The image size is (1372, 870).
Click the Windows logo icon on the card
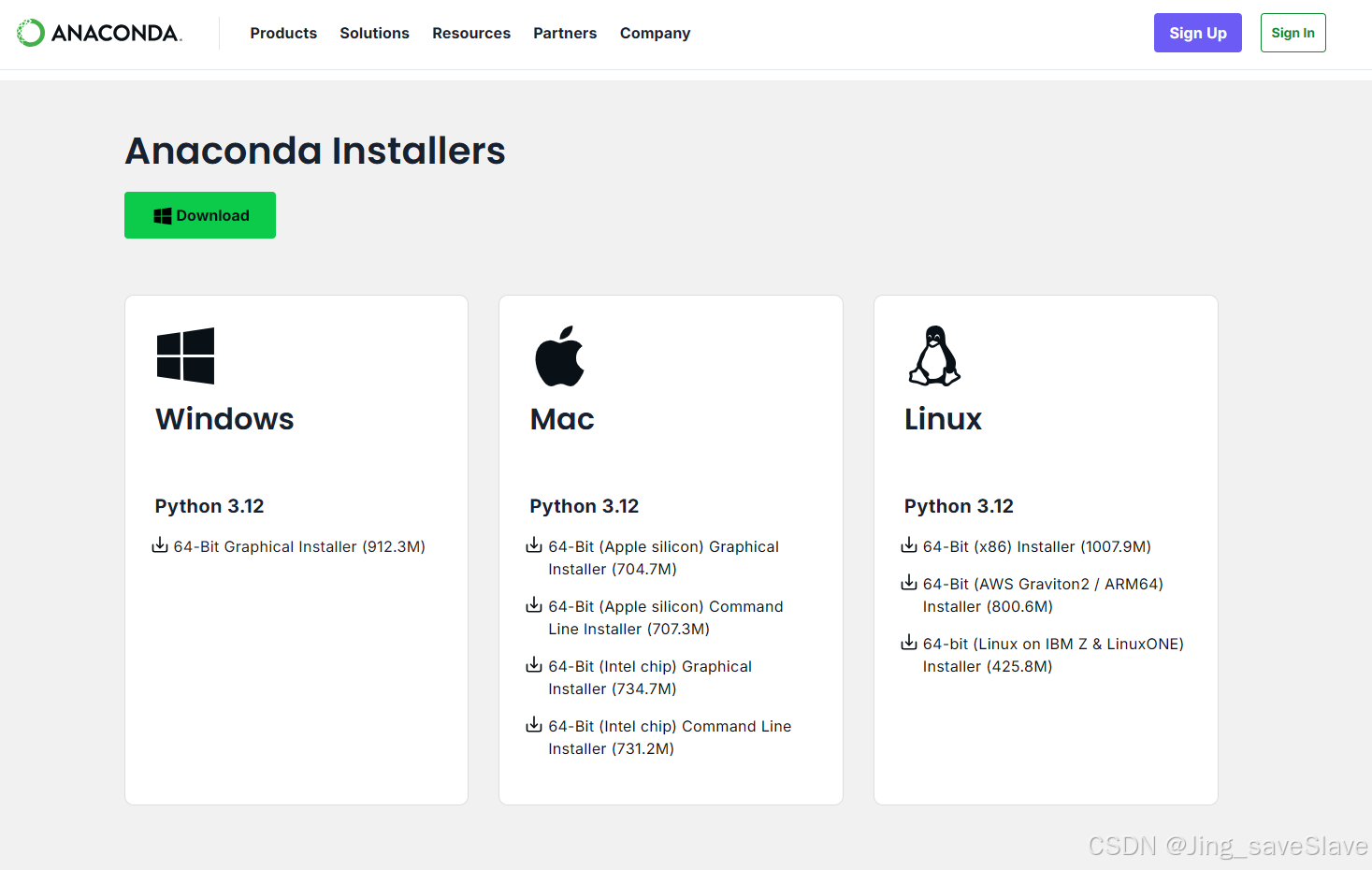(x=185, y=355)
